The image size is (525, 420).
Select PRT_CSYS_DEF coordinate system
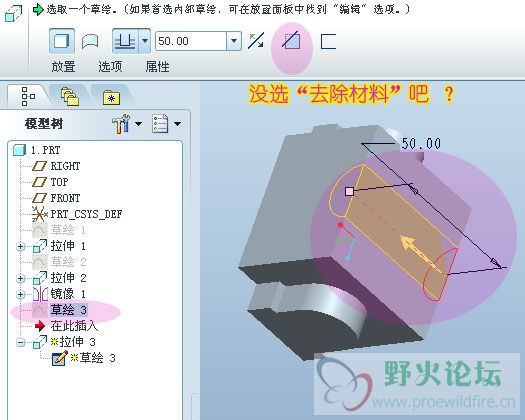click(x=86, y=214)
